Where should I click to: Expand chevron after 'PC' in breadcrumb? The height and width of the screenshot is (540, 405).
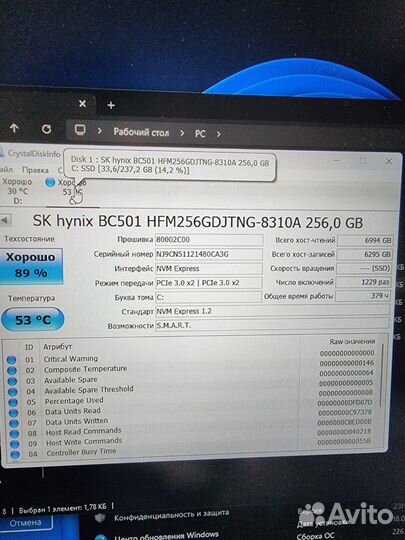point(218,134)
